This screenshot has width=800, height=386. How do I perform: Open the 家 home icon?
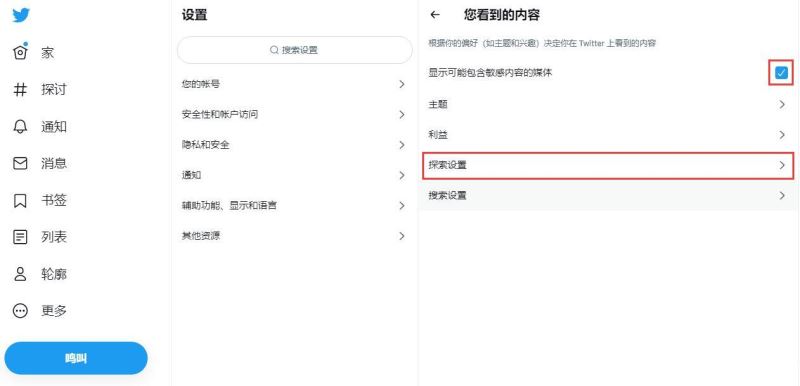coord(20,53)
